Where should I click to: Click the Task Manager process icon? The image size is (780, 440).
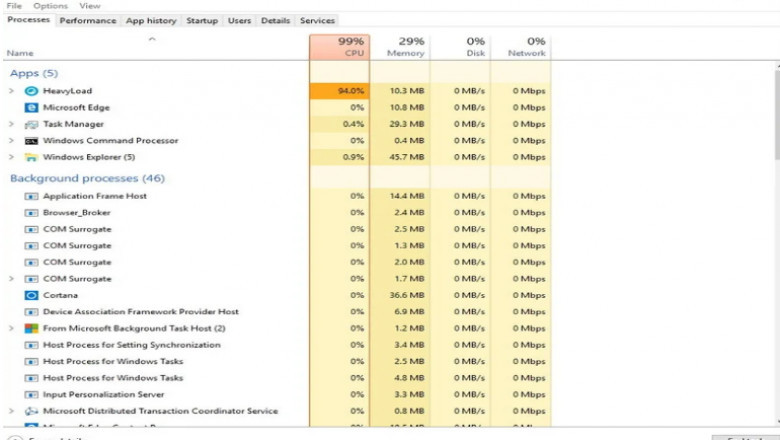point(31,124)
